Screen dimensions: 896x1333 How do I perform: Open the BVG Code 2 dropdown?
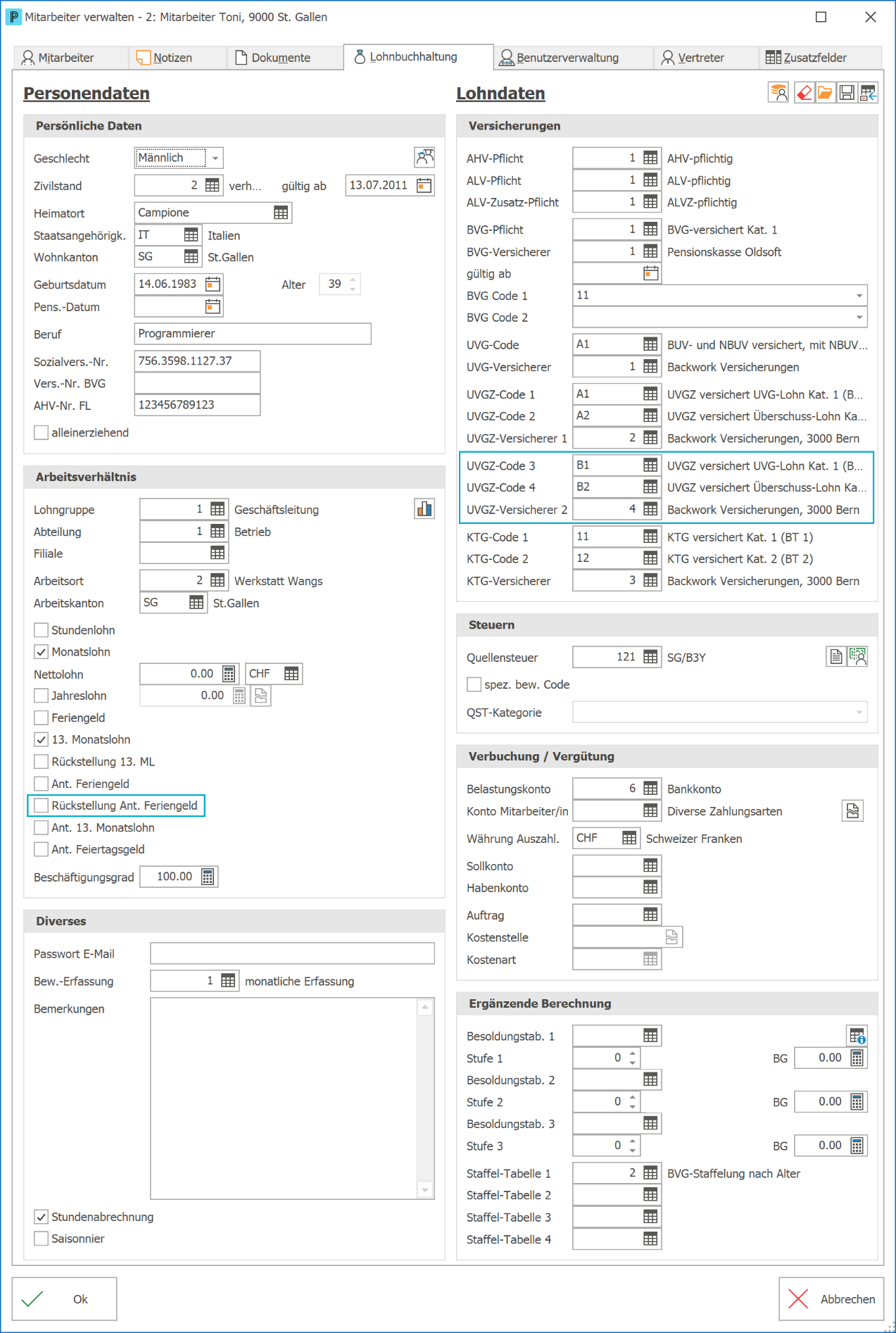coord(859,318)
